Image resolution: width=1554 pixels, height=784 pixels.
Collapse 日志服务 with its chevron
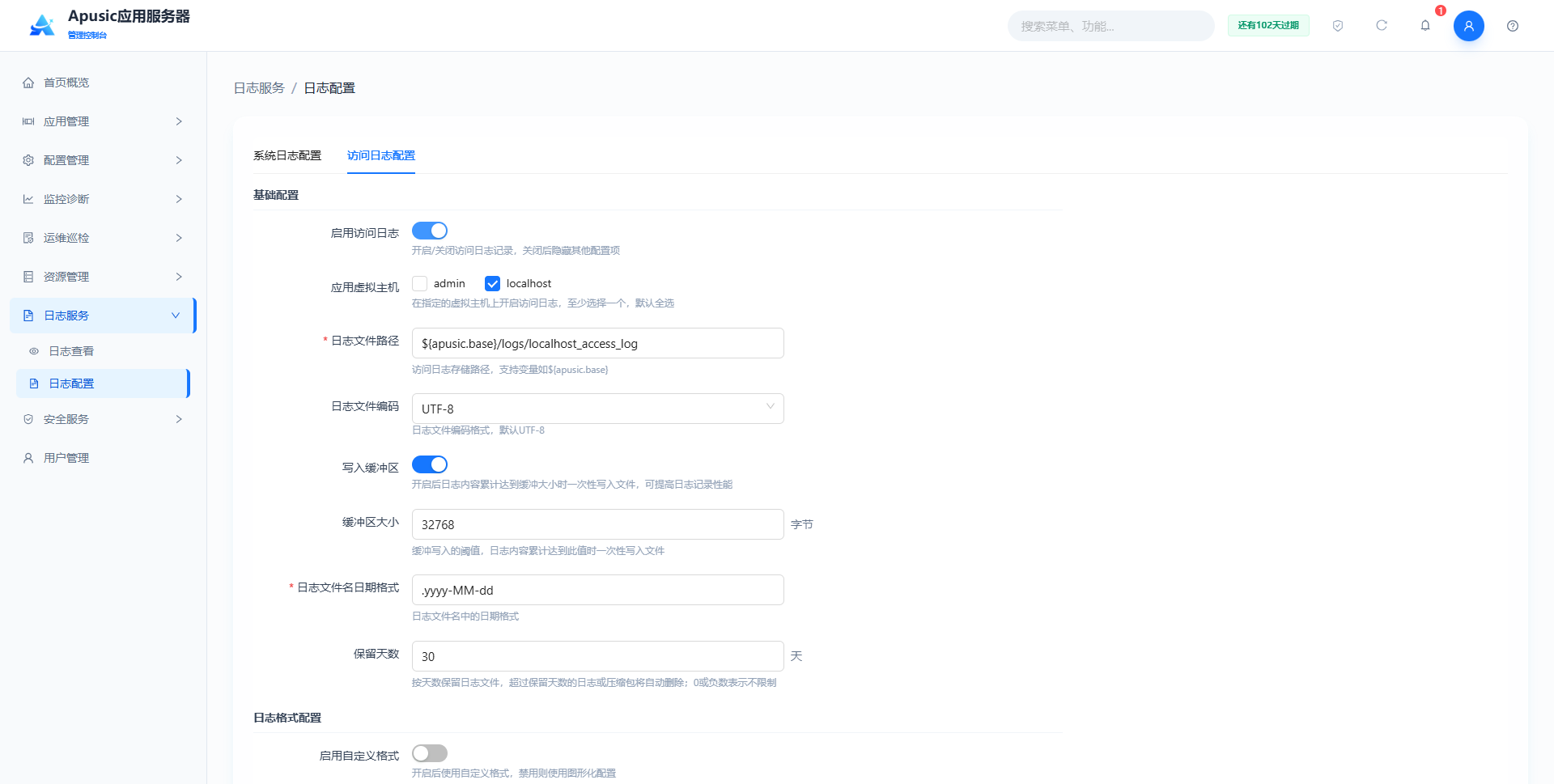[x=176, y=316]
